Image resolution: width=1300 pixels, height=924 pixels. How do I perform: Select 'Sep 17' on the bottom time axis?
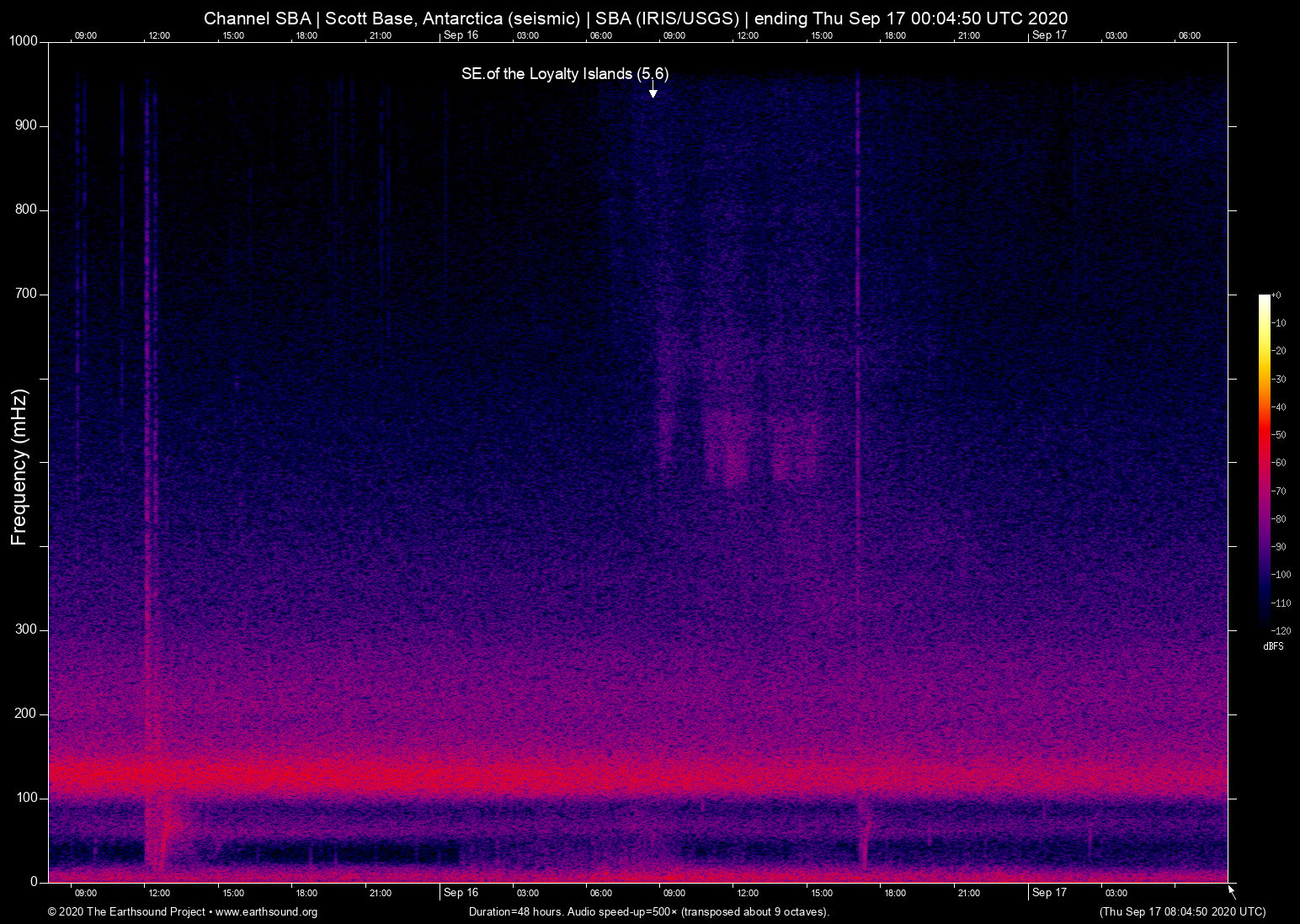click(1049, 893)
